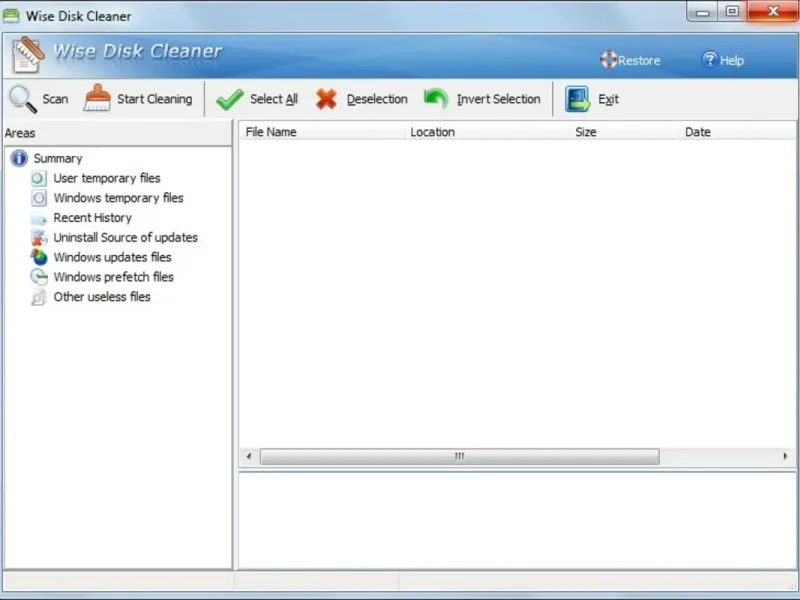This screenshot has height=600, width=800.
Task: Click the Scan button label
Action: tap(55, 99)
